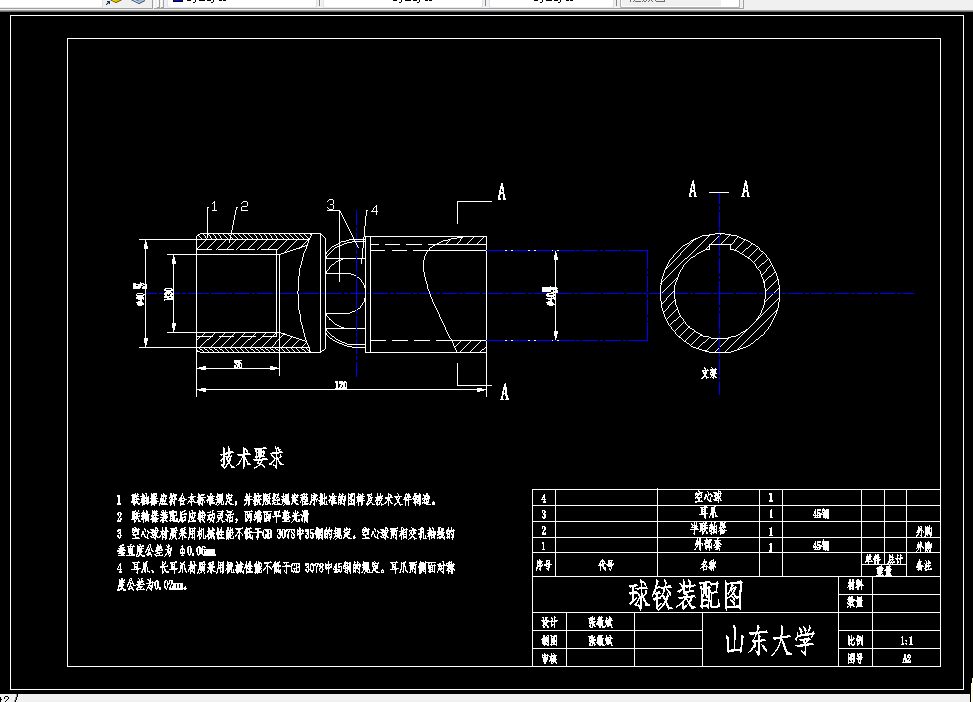Select the 山东大学 text in title block
This screenshot has width=973, height=702.
point(769,641)
